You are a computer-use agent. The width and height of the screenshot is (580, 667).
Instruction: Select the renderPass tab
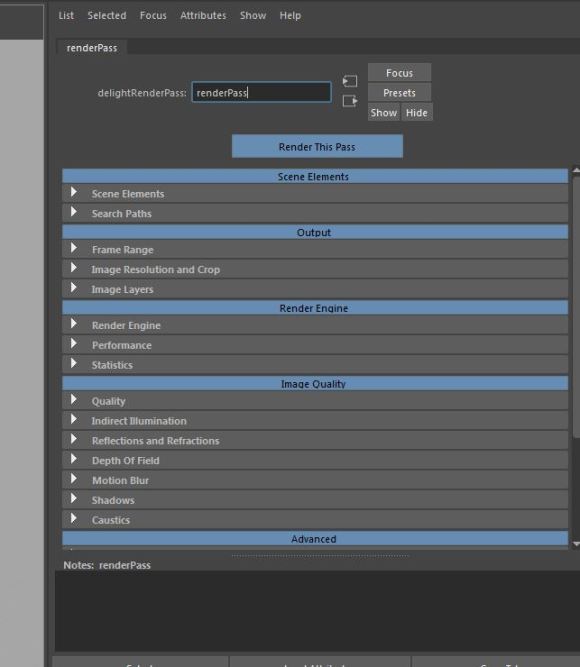point(92,48)
